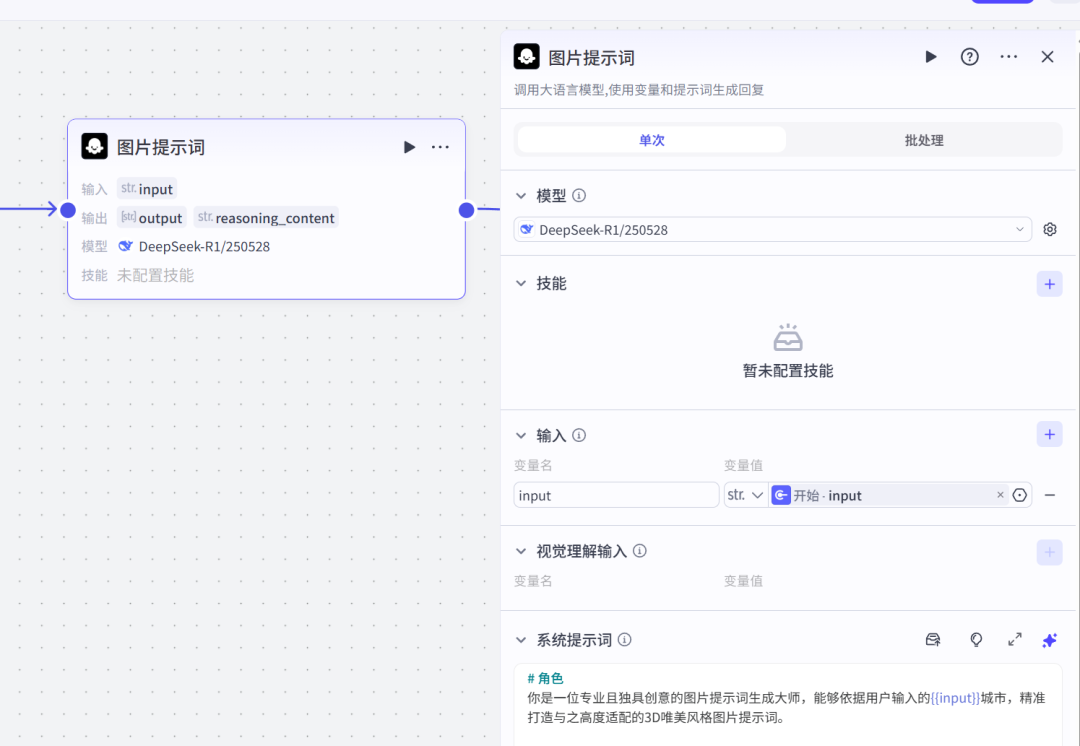This screenshot has height=746, width=1080.
Task: Open the panel header more options menu
Action: (1008, 56)
